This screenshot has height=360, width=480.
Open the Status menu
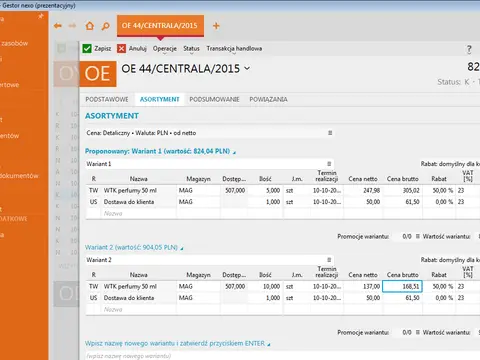point(191,49)
